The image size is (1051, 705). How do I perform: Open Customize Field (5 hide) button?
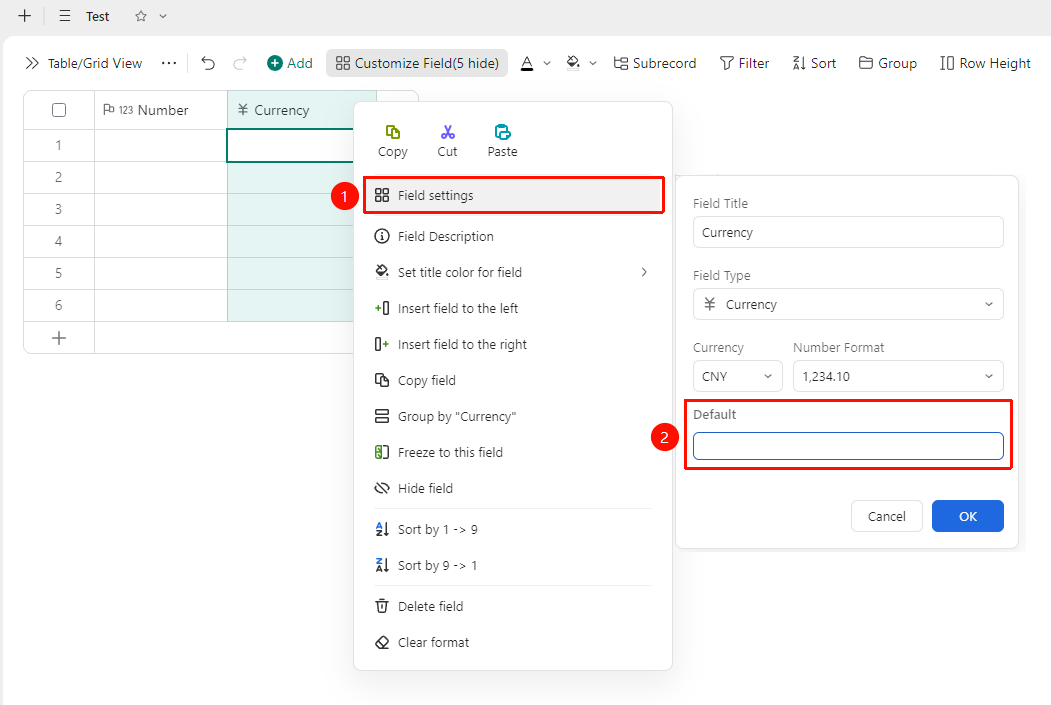417,63
